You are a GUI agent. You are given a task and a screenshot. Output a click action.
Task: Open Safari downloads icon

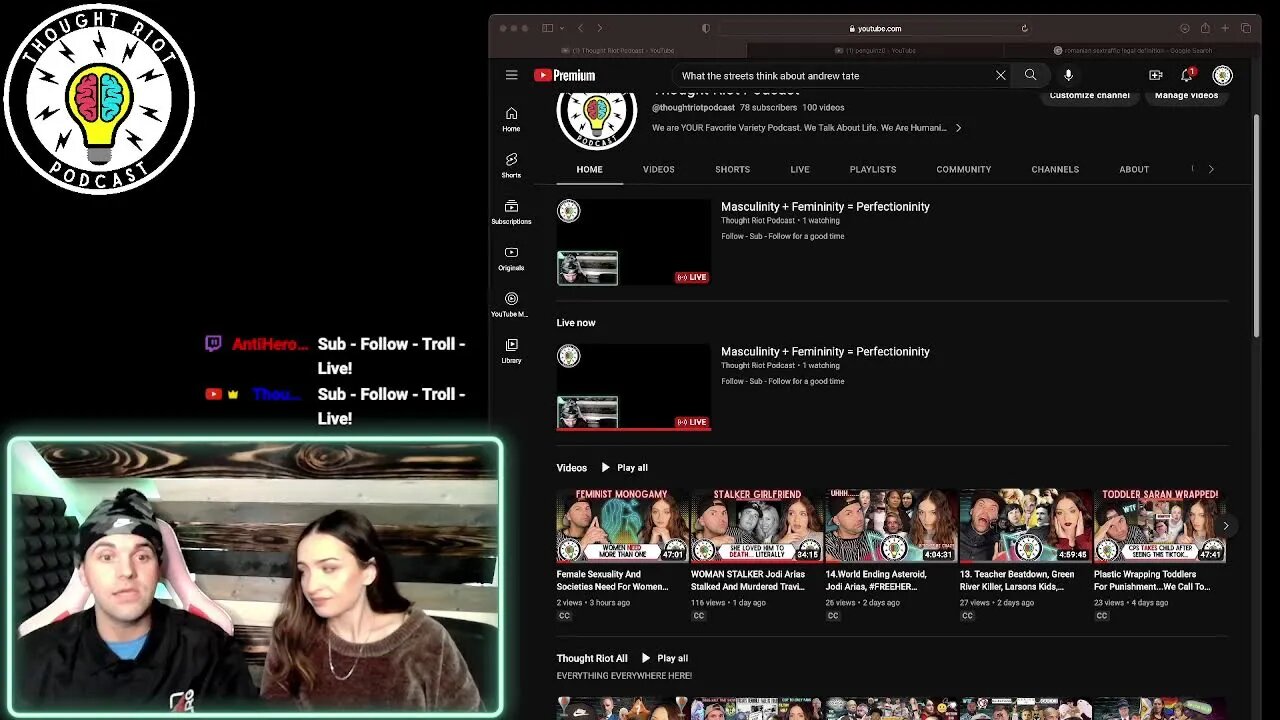pos(1185,28)
